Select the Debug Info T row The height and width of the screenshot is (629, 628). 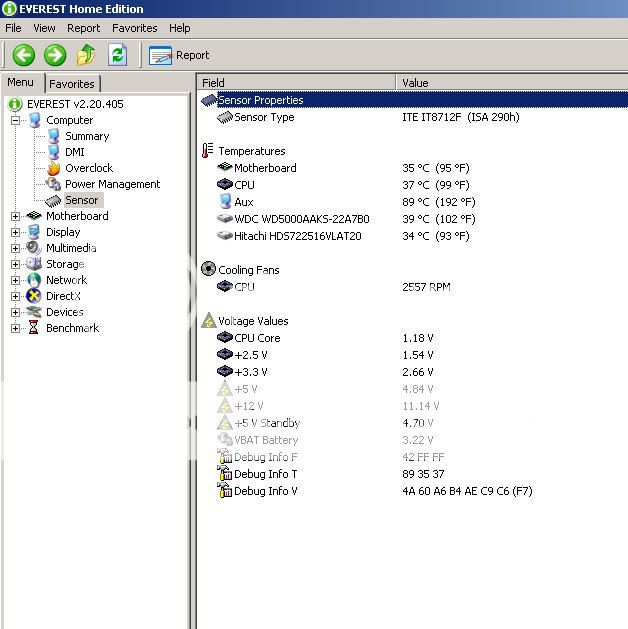[x=413, y=474]
